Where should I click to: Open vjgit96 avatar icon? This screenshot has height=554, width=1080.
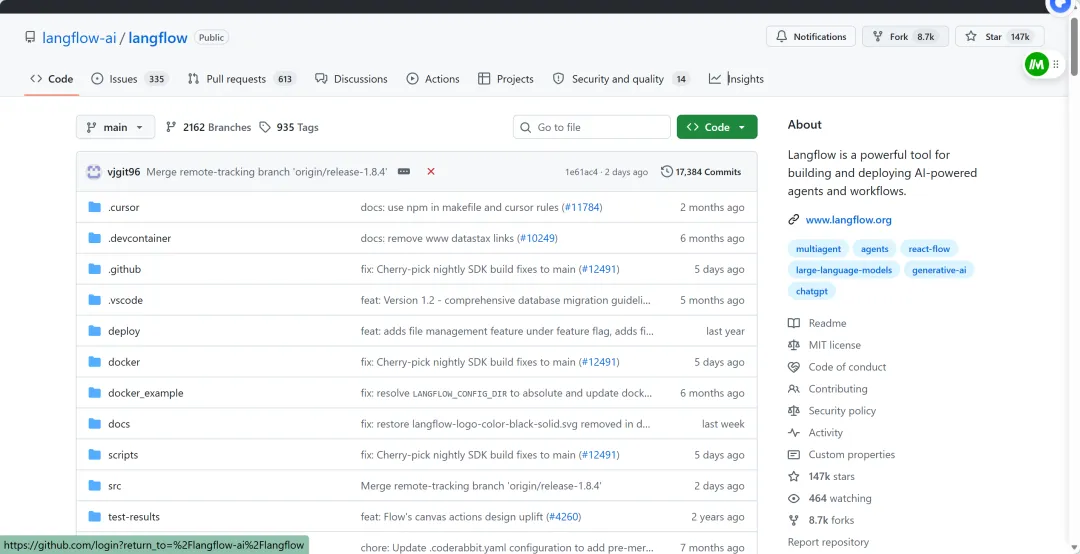pos(94,172)
